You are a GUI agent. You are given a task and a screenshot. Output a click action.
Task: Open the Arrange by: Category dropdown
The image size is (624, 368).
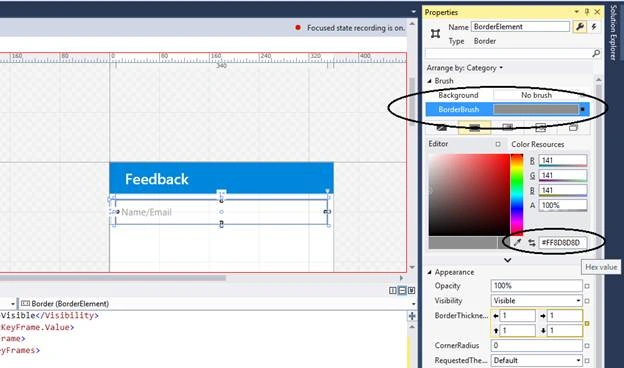click(x=464, y=68)
